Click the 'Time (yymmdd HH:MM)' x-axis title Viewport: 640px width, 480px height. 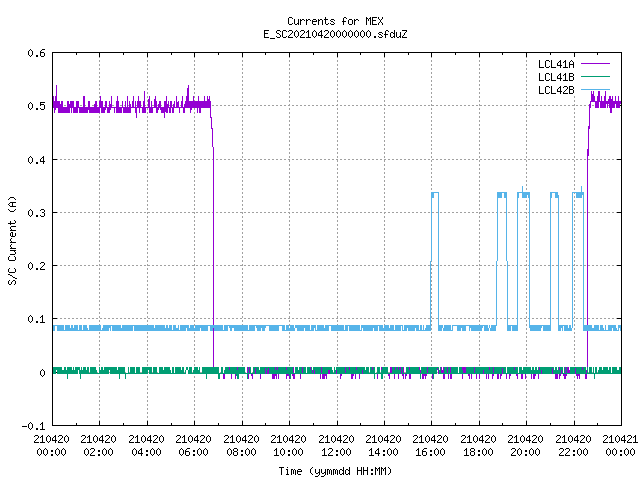335,471
